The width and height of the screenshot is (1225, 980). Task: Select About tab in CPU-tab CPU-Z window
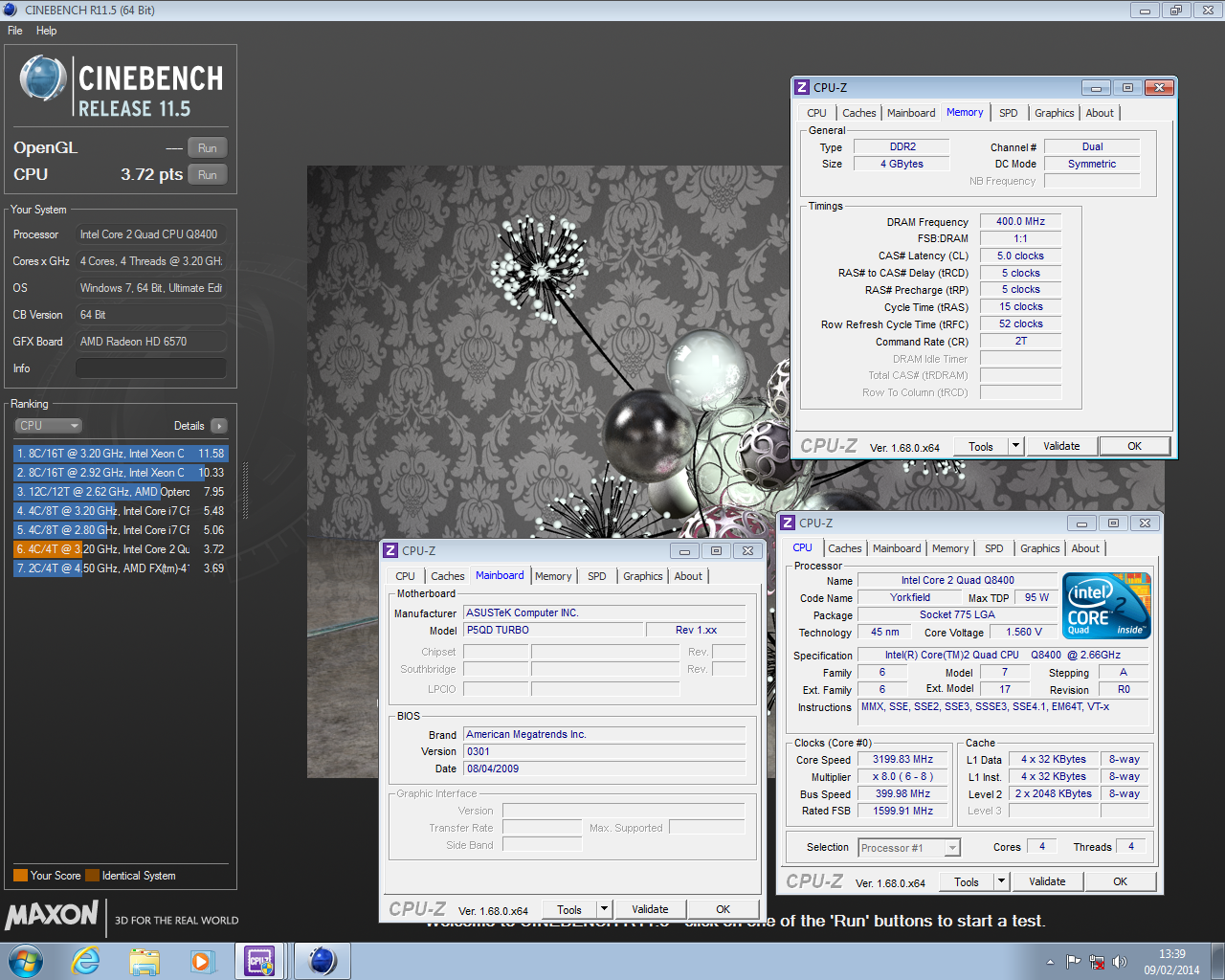coord(1085,548)
